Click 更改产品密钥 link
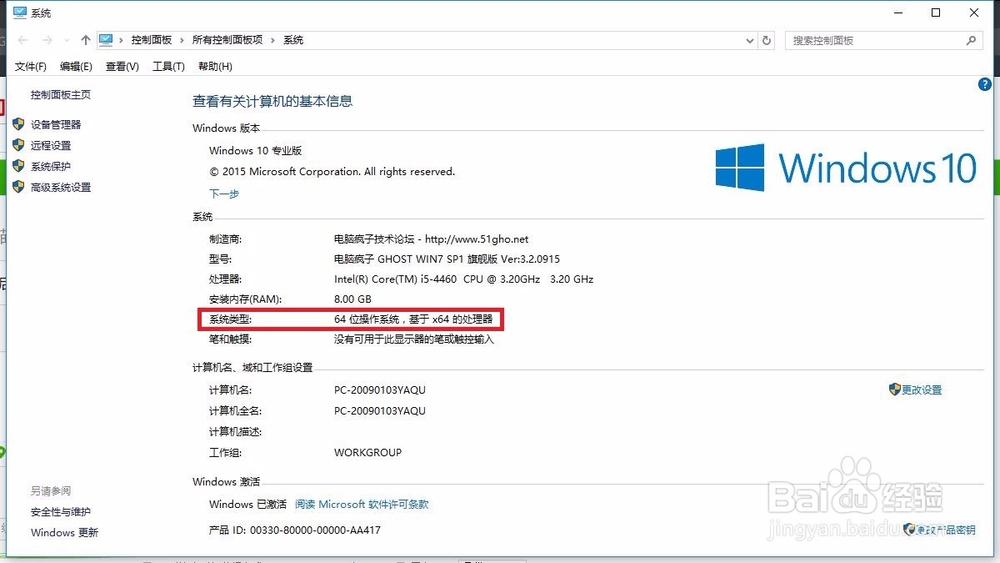The width and height of the screenshot is (1000, 563). click(946, 530)
